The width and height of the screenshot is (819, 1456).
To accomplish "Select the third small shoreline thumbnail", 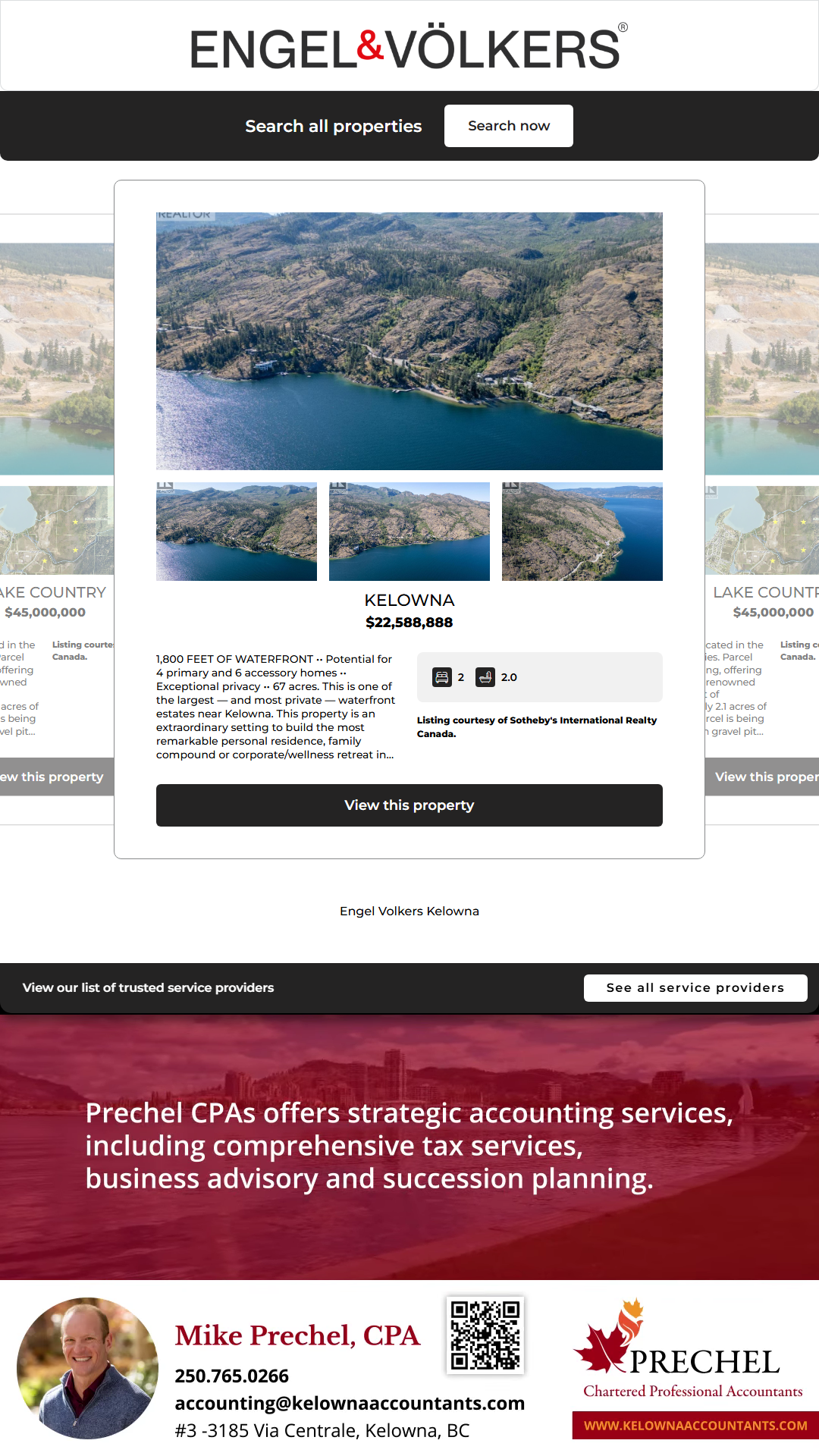I will pyautogui.click(x=582, y=532).
